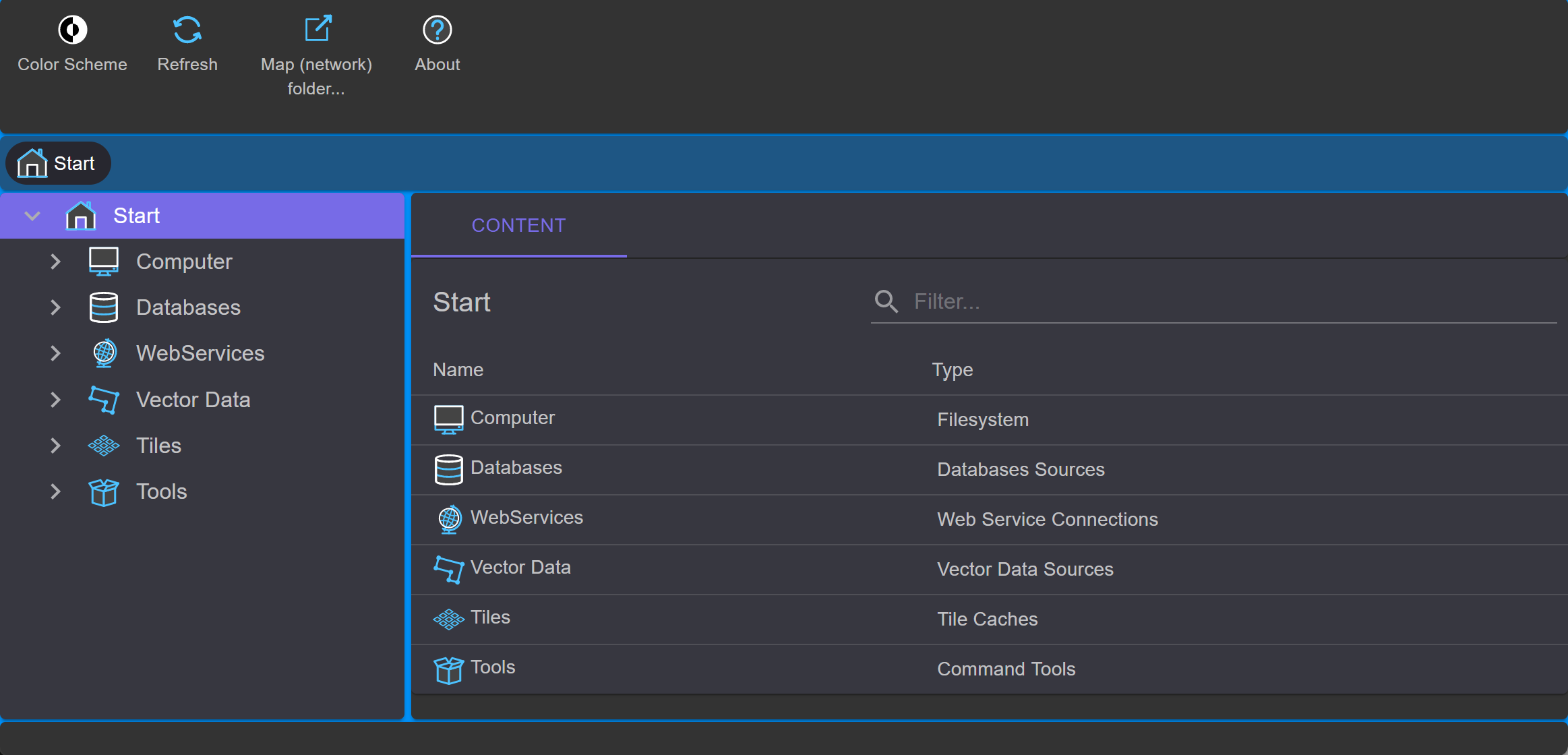Open Tools name in content table
The width and height of the screenshot is (1568, 755).
pyautogui.click(x=493, y=667)
